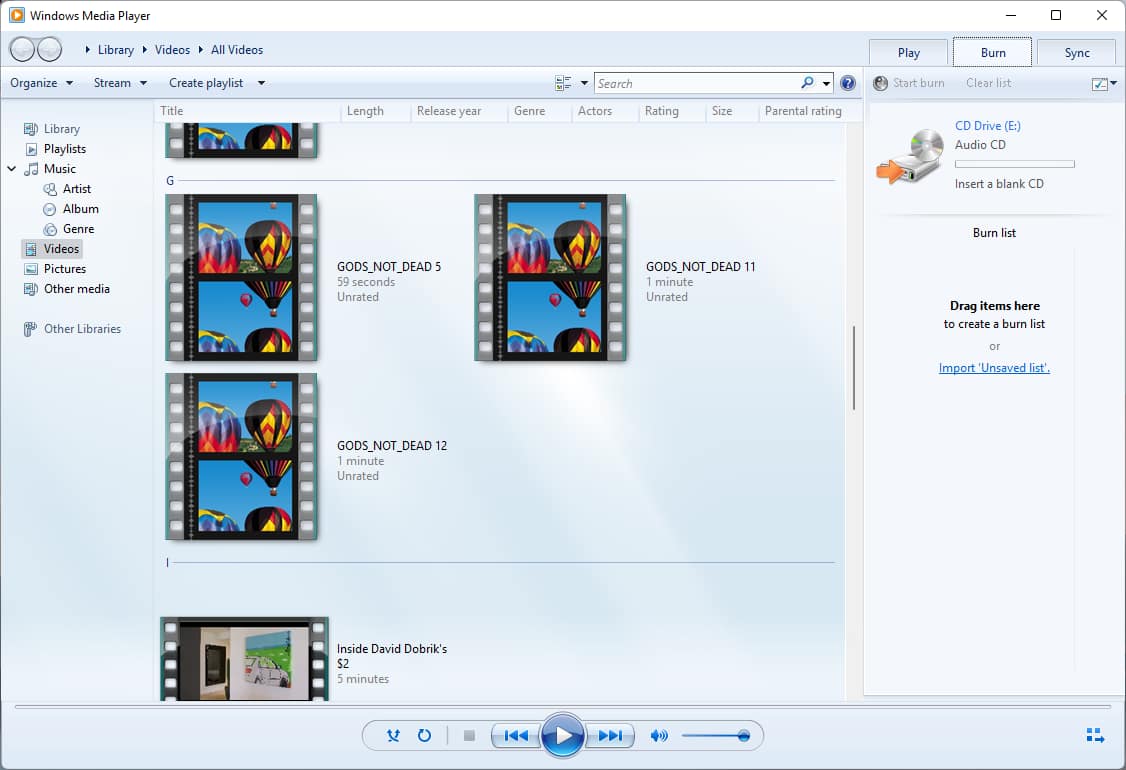This screenshot has width=1126, height=770.
Task: Click the Import 'Unsaved list' link
Action: (x=994, y=368)
